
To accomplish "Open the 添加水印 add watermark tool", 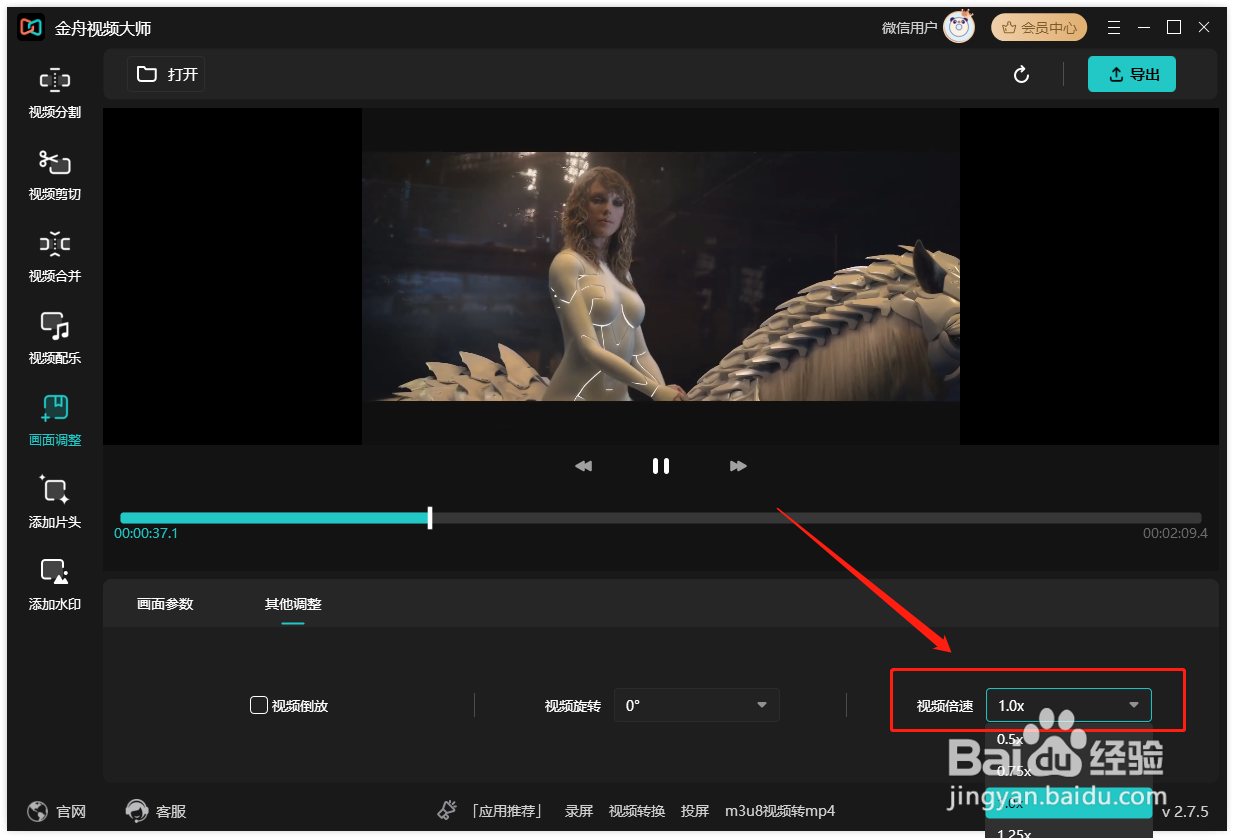I will click(55, 585).
